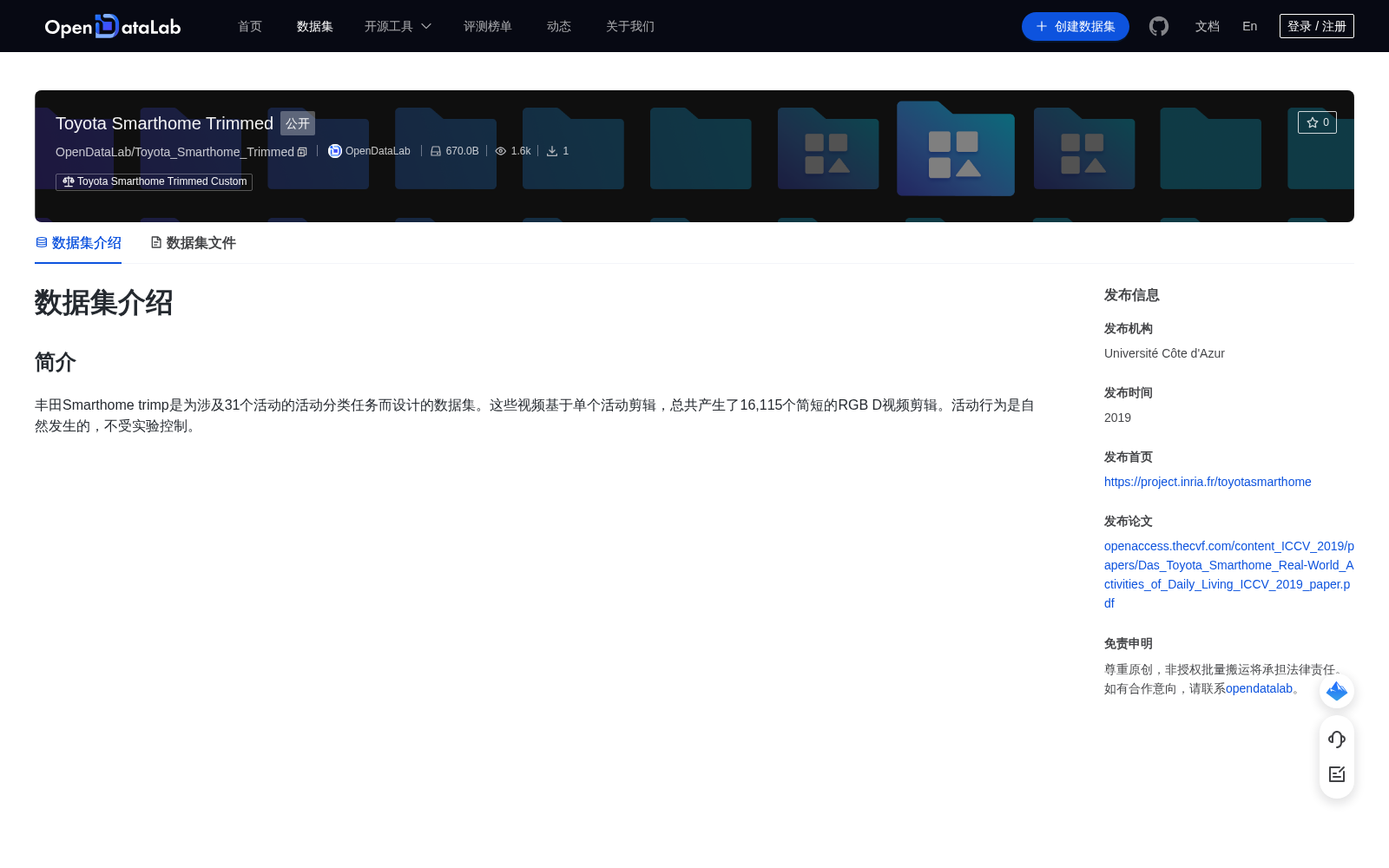This screenshot has height=868, width=1389.
Task: Click the downloads icon beside 1
Action: pos(552,151)
